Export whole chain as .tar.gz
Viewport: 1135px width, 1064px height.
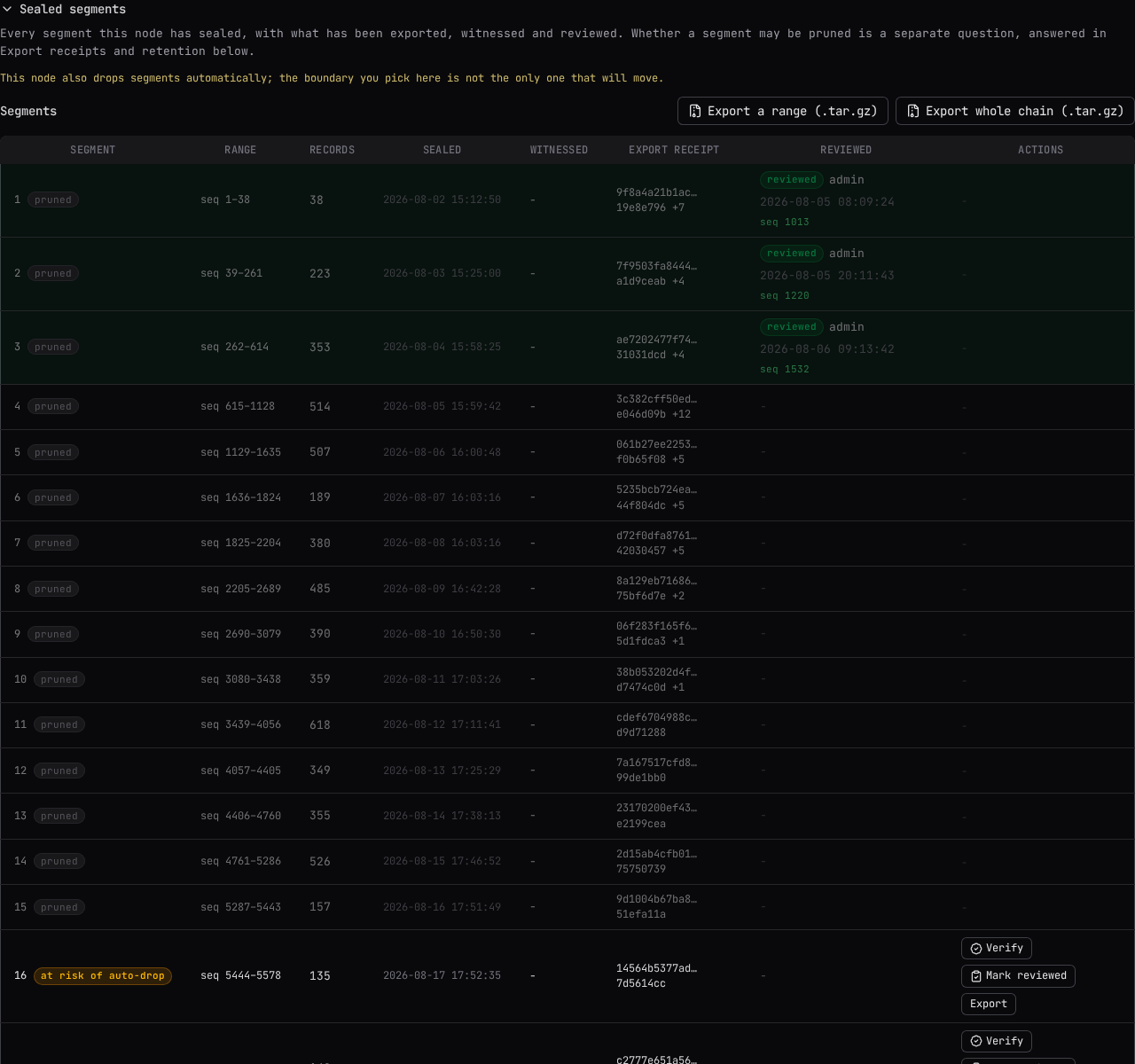coord(1015,111)
